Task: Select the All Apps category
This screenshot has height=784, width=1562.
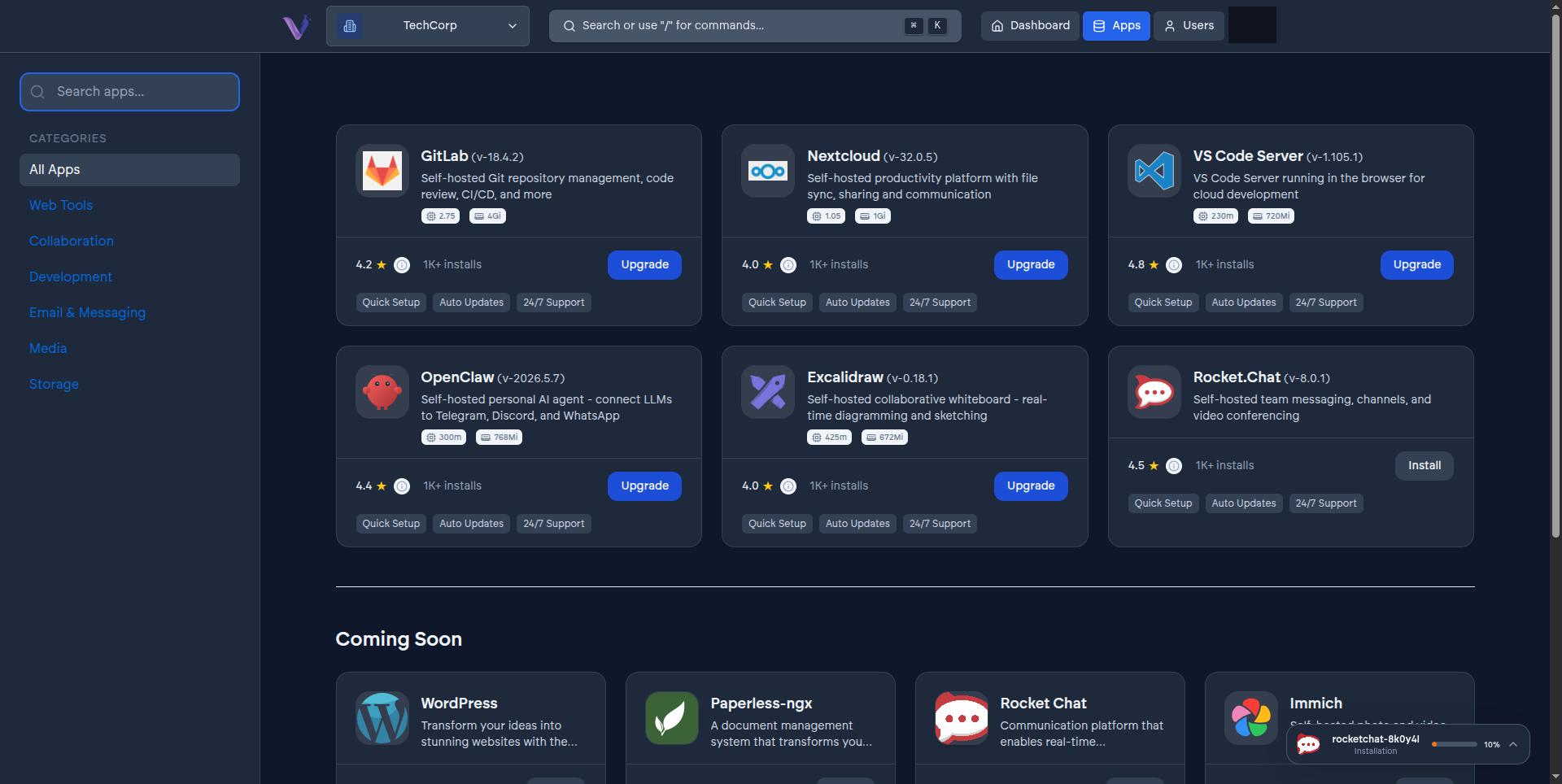Action: (x=129, y=170)
